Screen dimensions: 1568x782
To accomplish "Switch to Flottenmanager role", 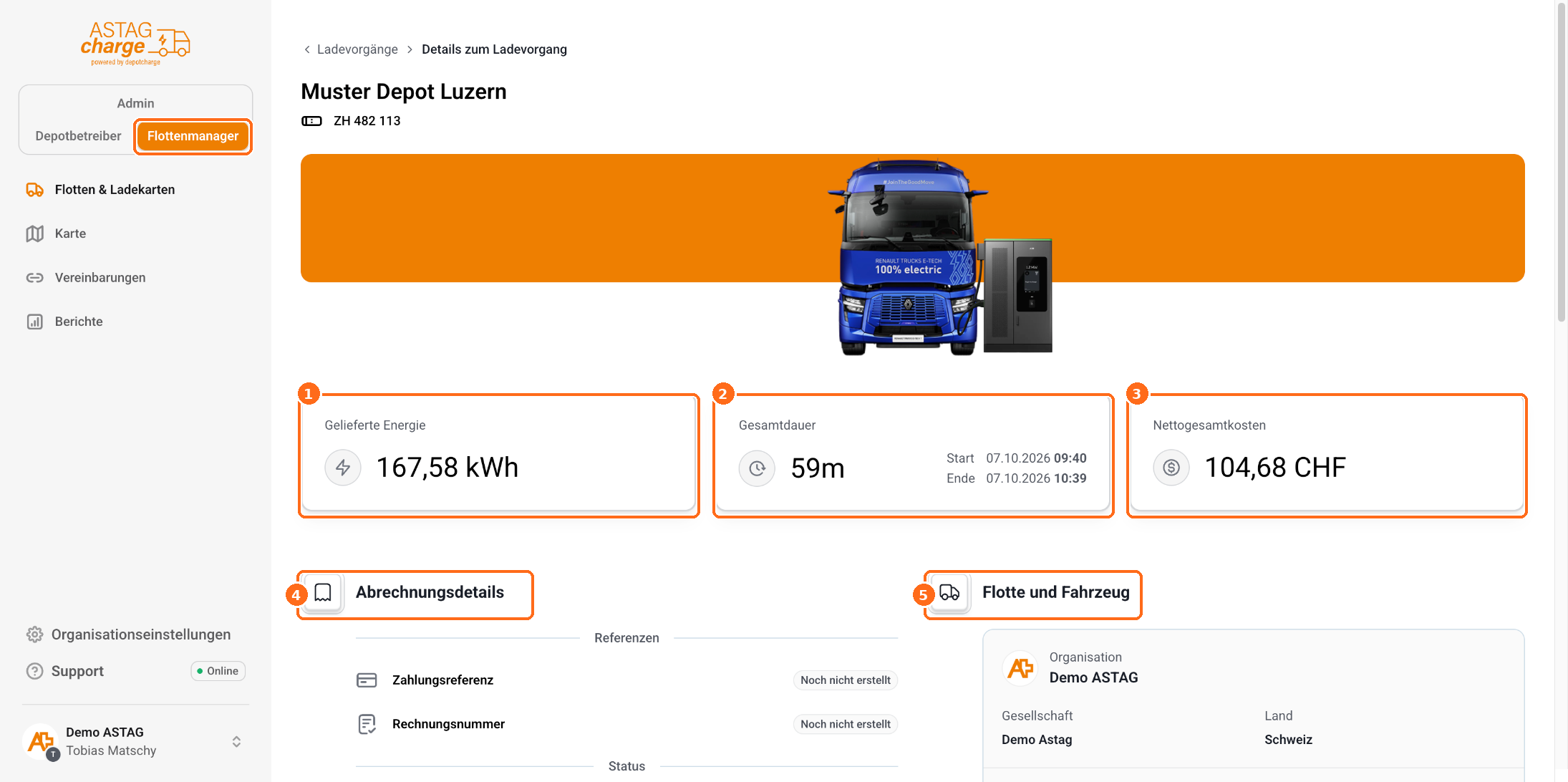I will coord(193,136).
